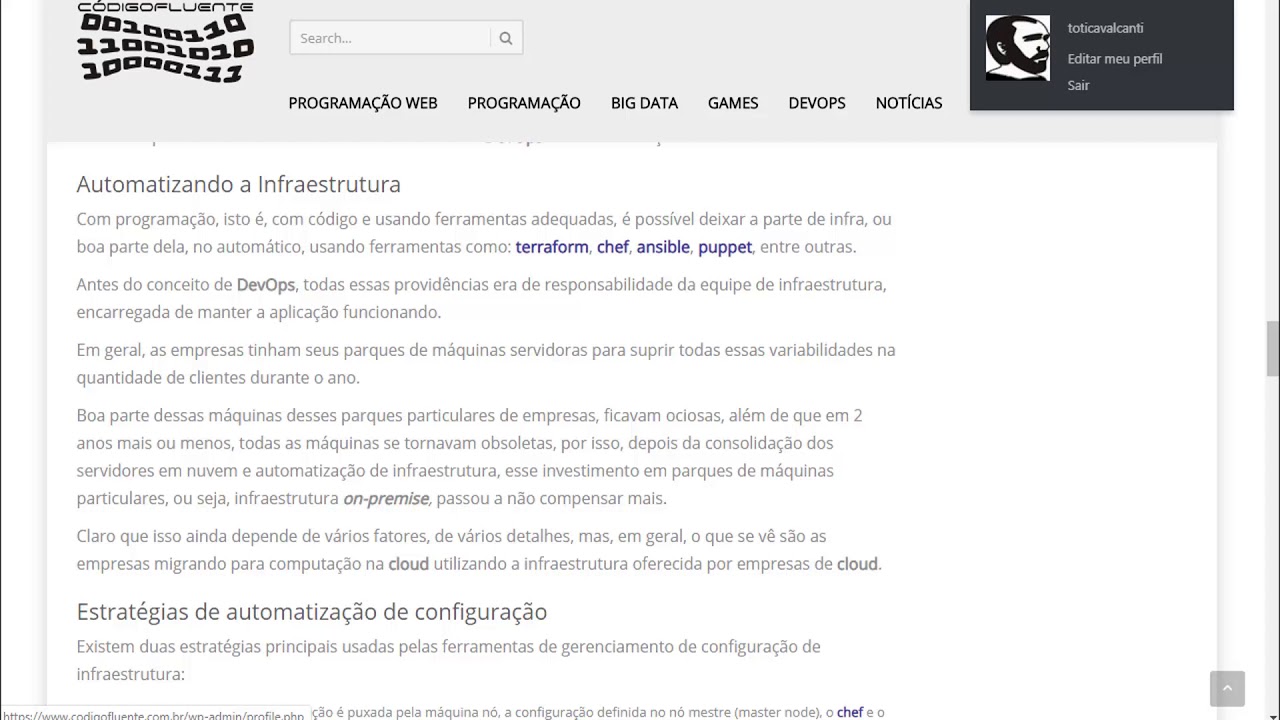1280x720 pixels.
Task: Click the italic on-premise text
Action: 386,498
